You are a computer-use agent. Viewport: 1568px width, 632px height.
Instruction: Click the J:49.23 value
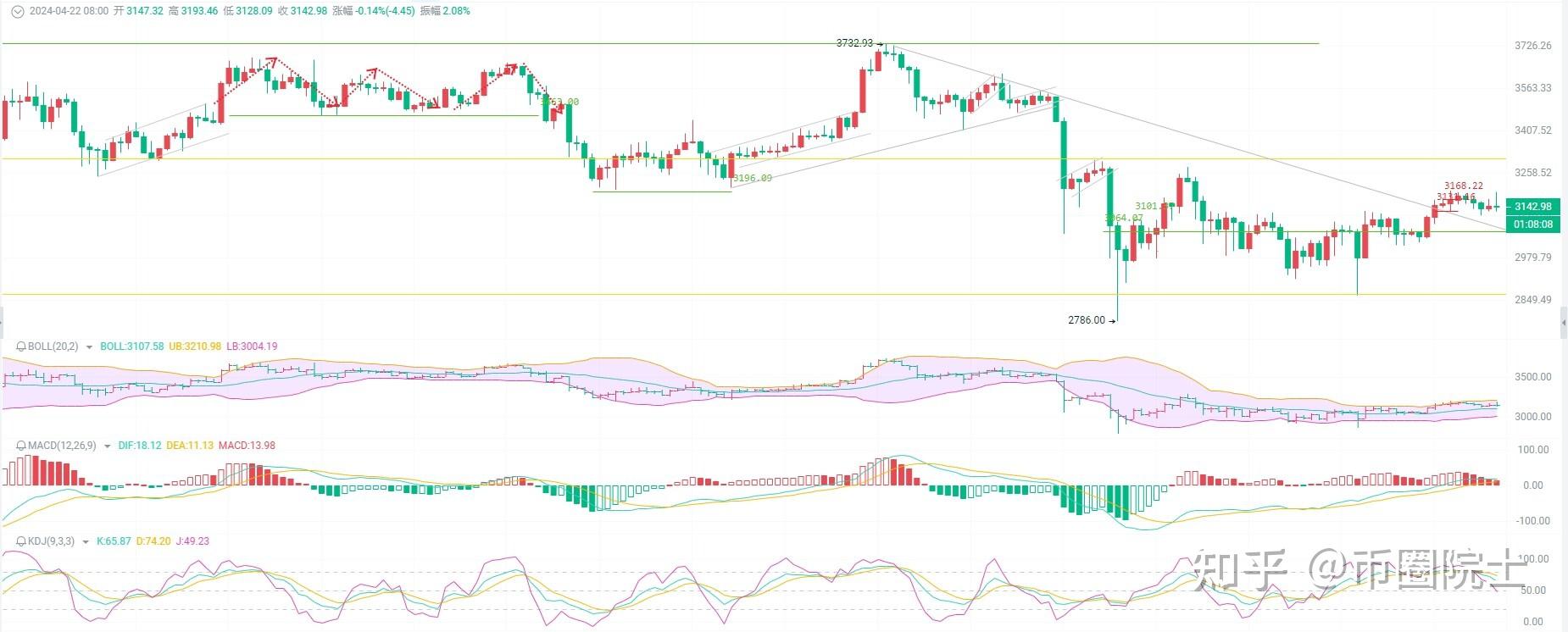[x=192, y=541]
